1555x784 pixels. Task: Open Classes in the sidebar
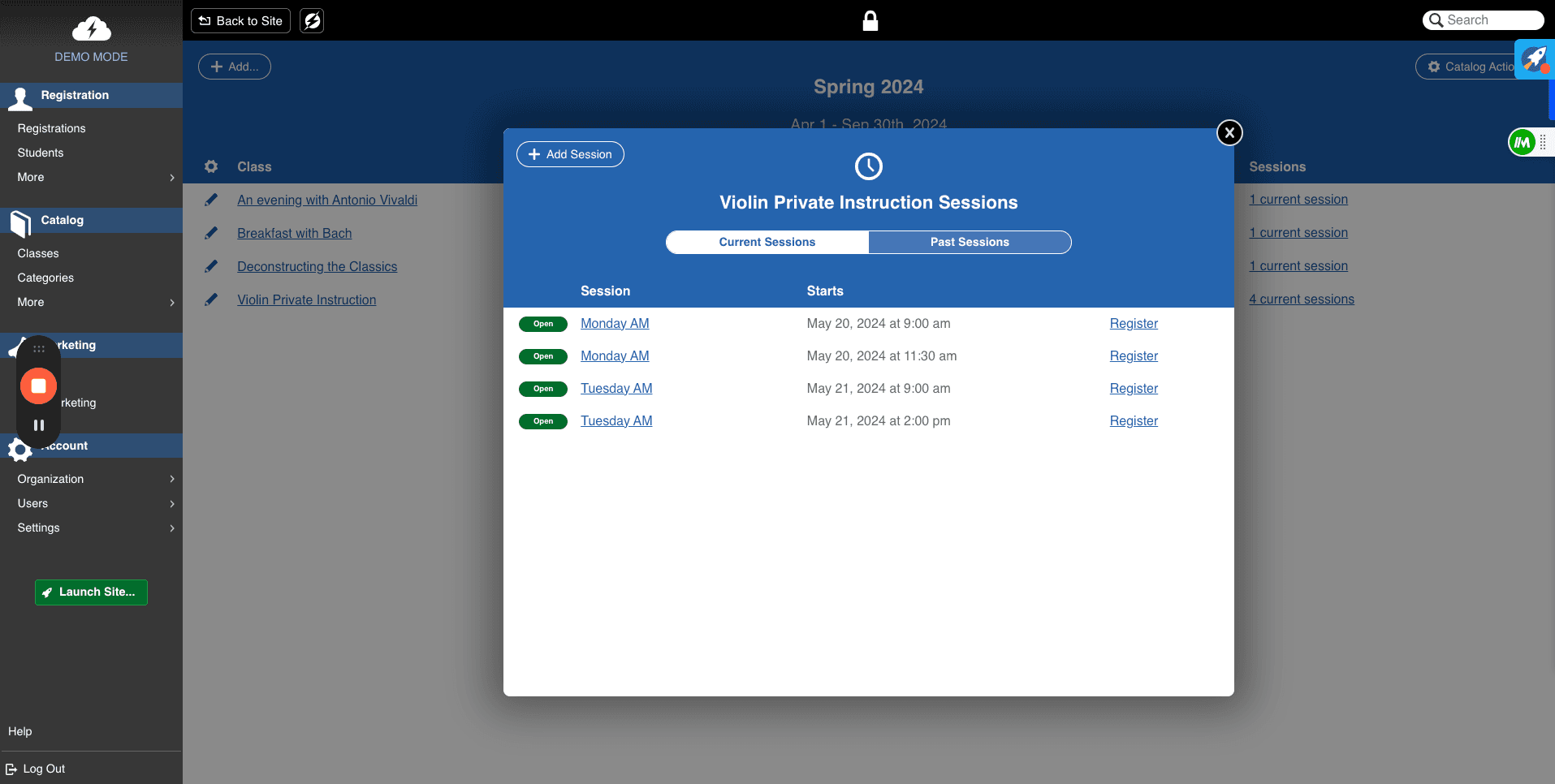click(x=38, y=253)
